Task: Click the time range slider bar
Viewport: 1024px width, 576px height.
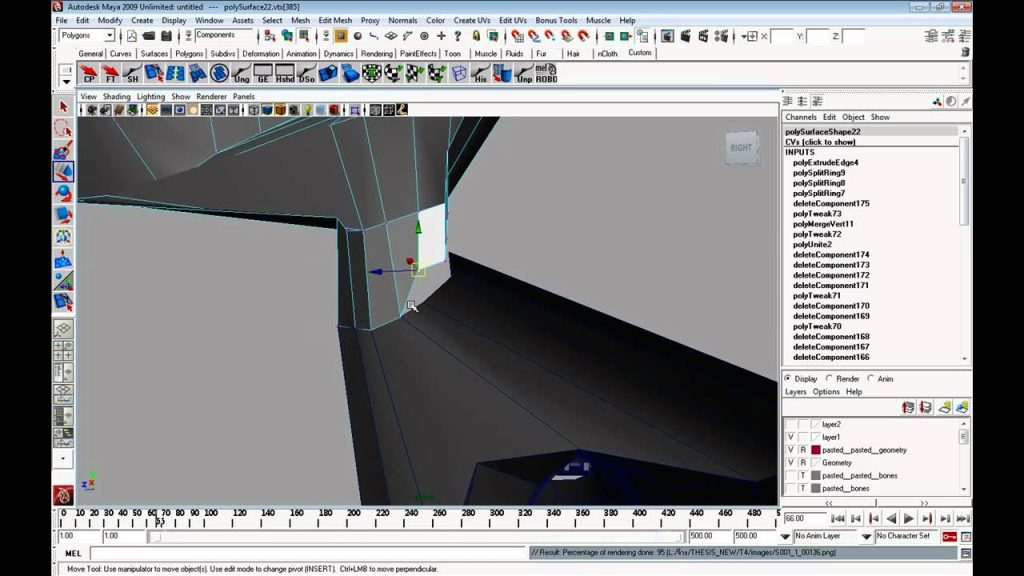Action: (415, 537)
